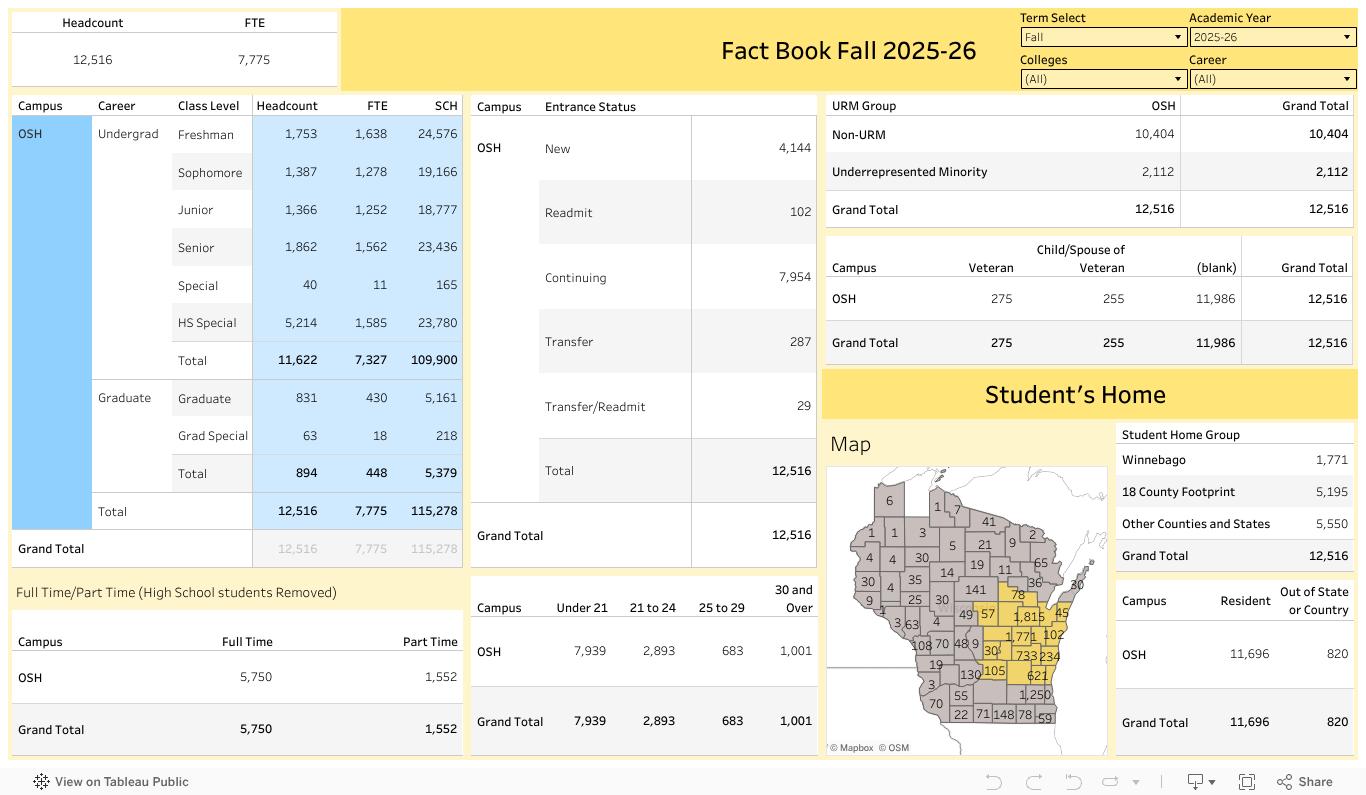Screen dimensions: 1366x795
Task: Open the Term Select dropdown
Action: point(1103,37)
